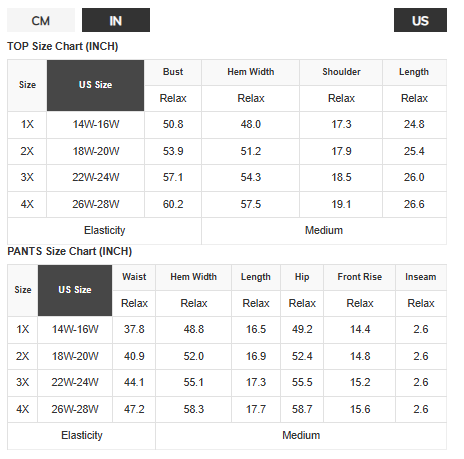Click the 58.7 hip value
Image resolution: width=464 pixels, height=459 pixels.
[302, 409]
